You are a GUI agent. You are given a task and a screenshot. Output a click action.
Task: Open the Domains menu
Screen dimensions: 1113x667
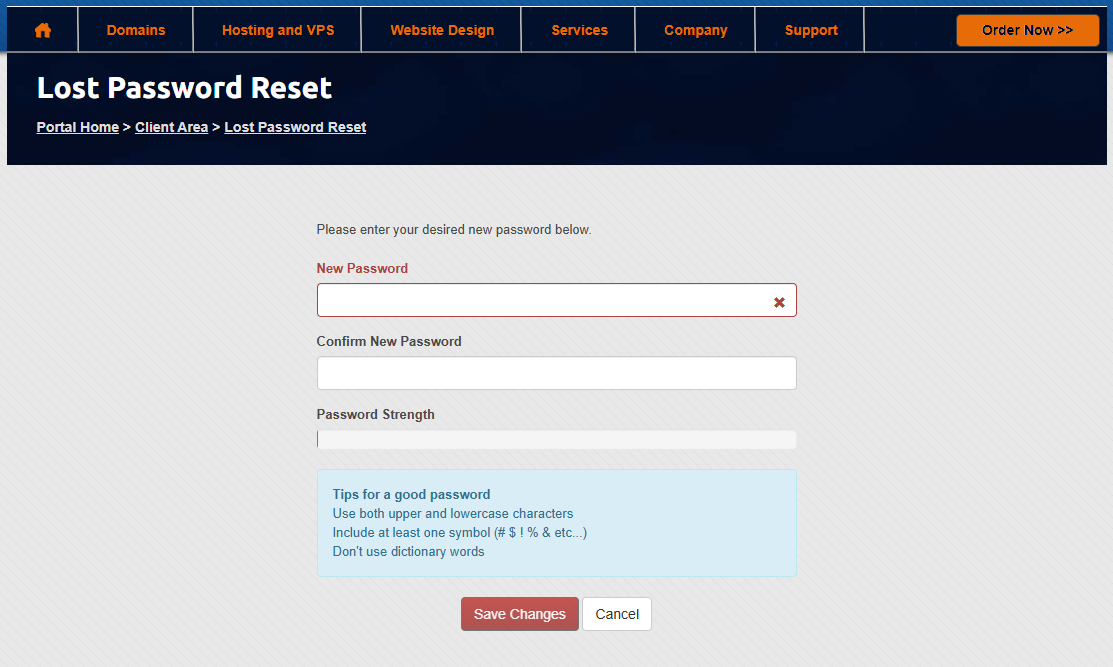click(x=136, y=30)
